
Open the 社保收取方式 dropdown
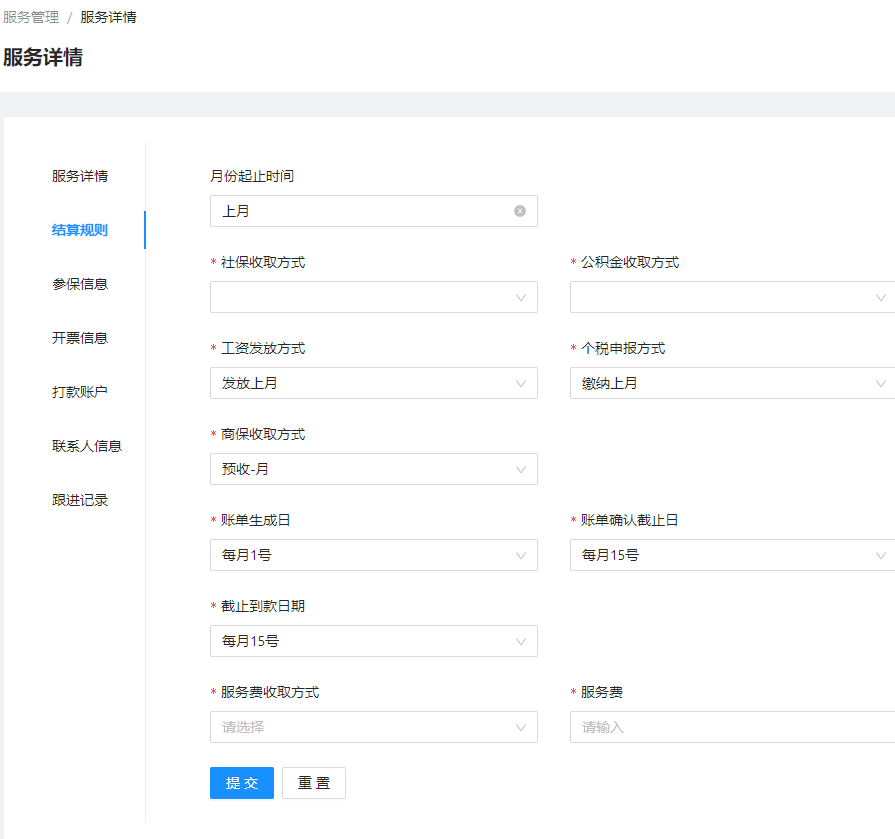tap(373, 297)
